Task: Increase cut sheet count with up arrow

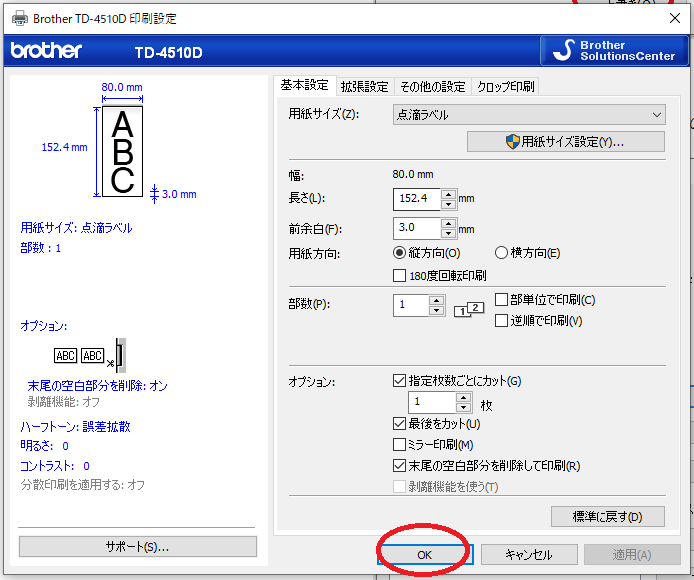Action: click(463, 398)
